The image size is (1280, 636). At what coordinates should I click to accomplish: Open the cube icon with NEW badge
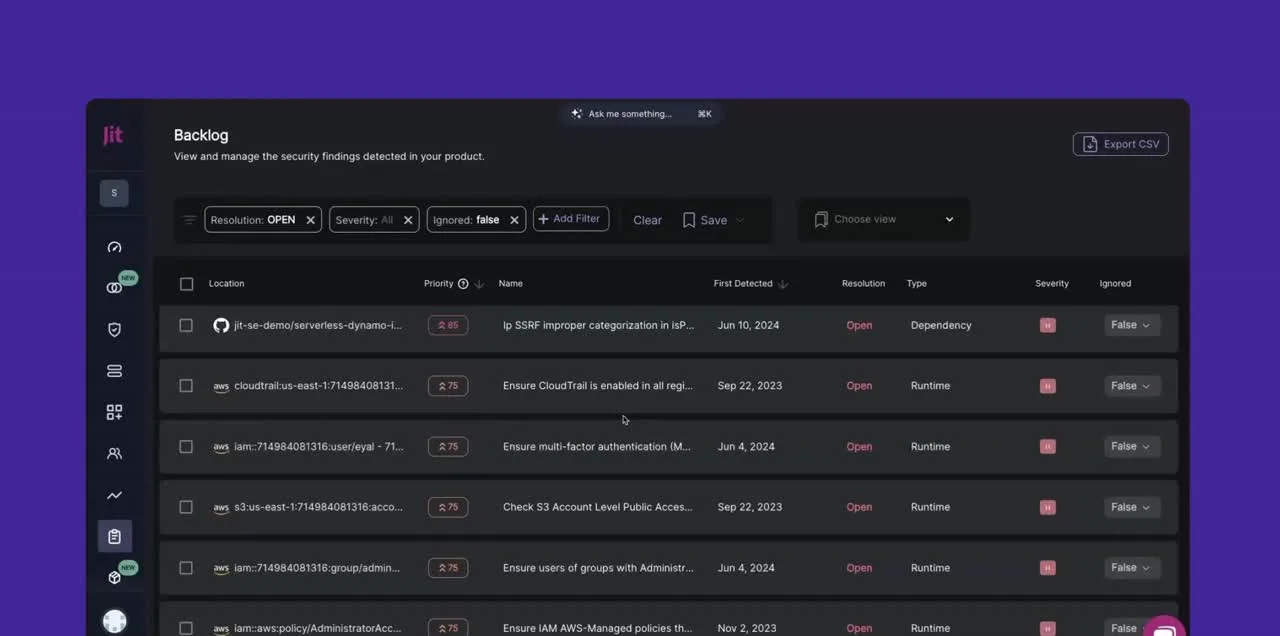(114, 577)
